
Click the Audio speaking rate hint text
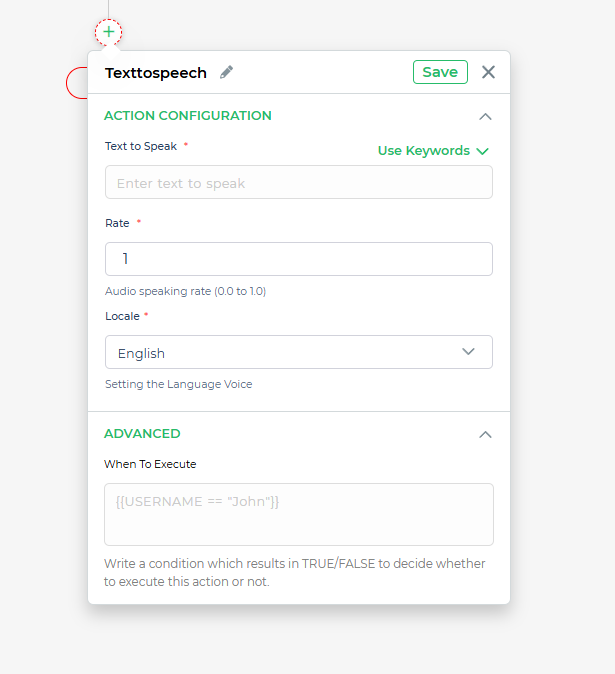coord(186,291)
